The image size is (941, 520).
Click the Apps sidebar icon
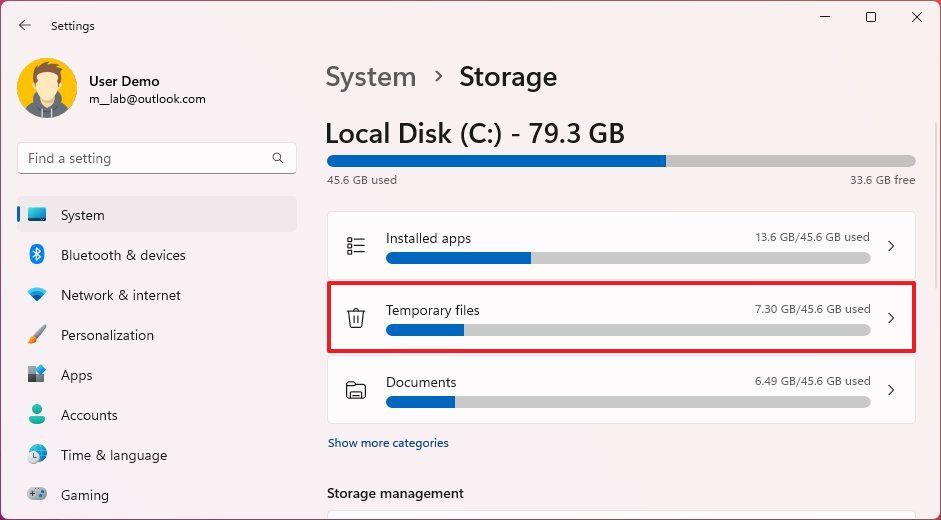[x=37, y=375]
